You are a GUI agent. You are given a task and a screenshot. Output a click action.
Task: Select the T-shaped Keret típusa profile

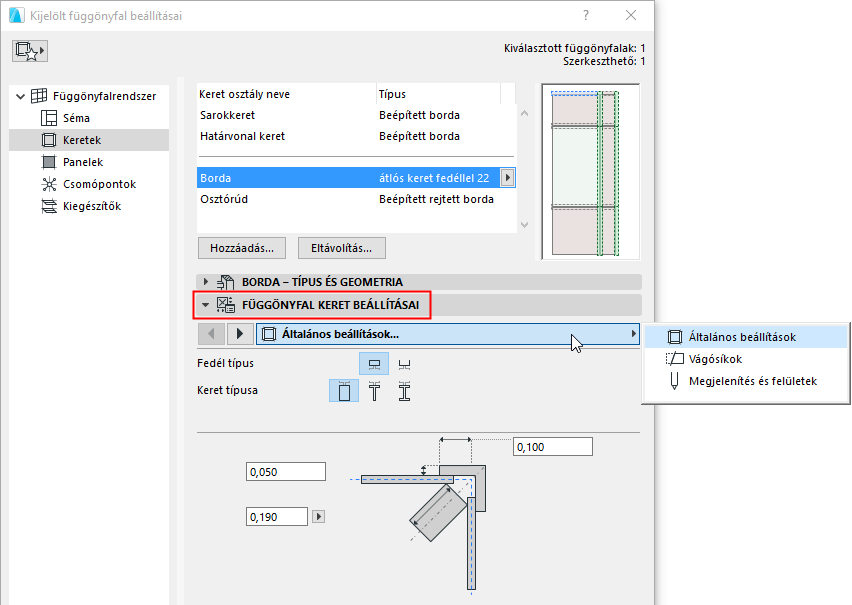tap(375, 389)
